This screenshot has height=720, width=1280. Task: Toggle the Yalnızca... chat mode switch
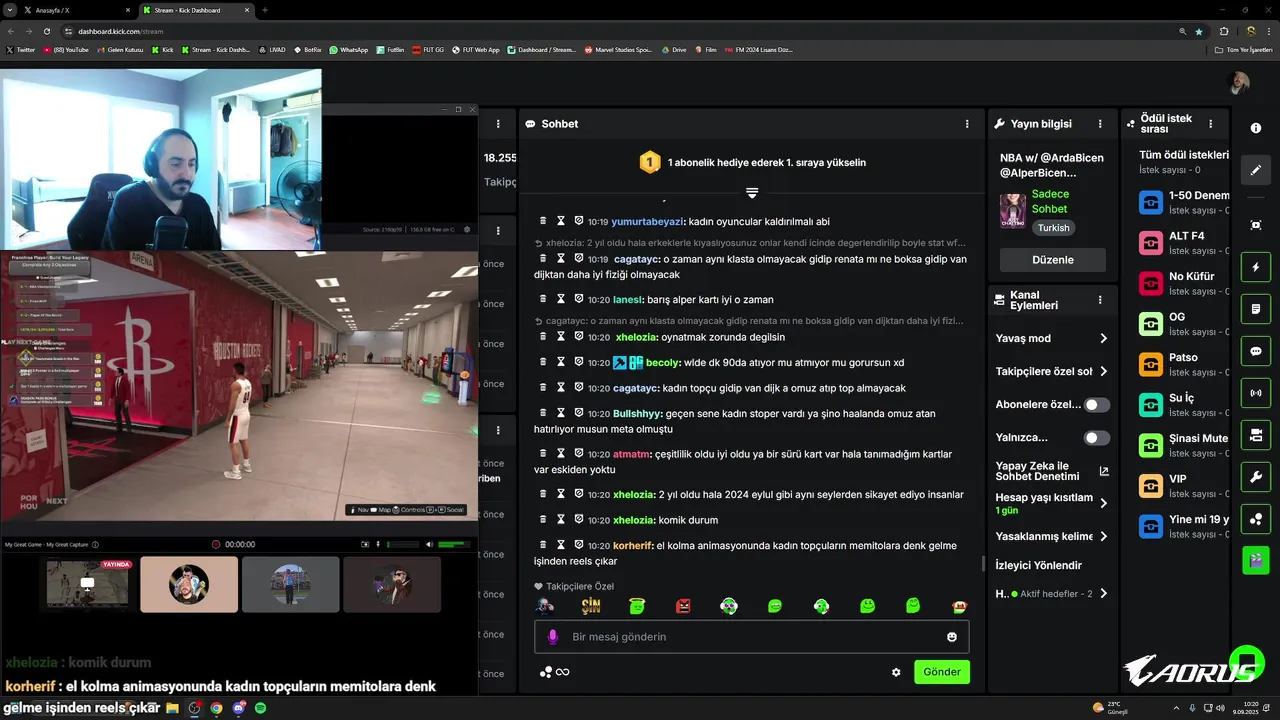1097,438
